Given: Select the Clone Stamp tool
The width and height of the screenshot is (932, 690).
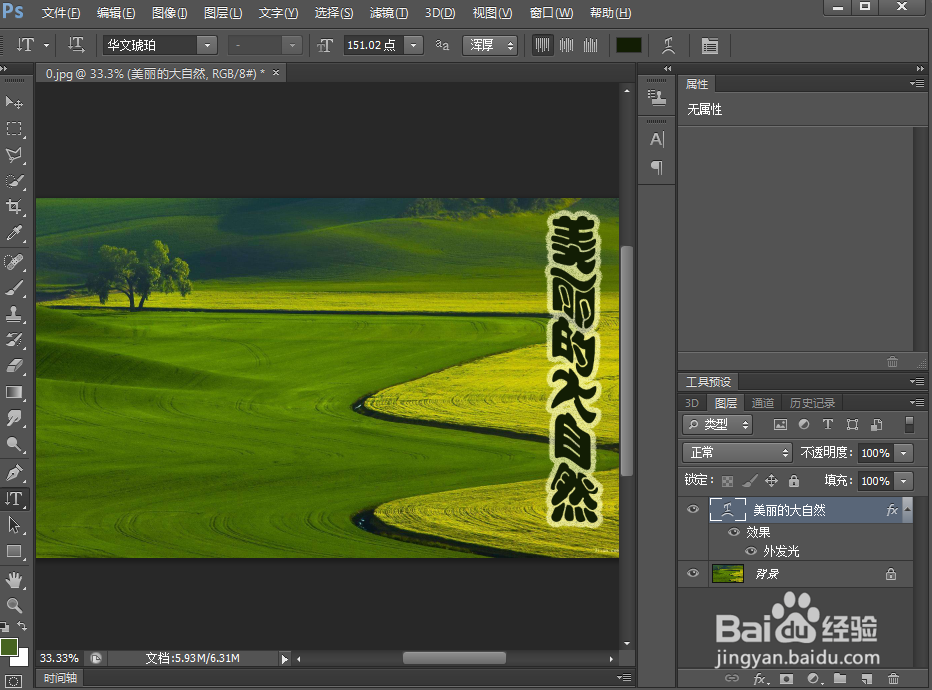Looking at the screenshot, I should tap(14, 314).
